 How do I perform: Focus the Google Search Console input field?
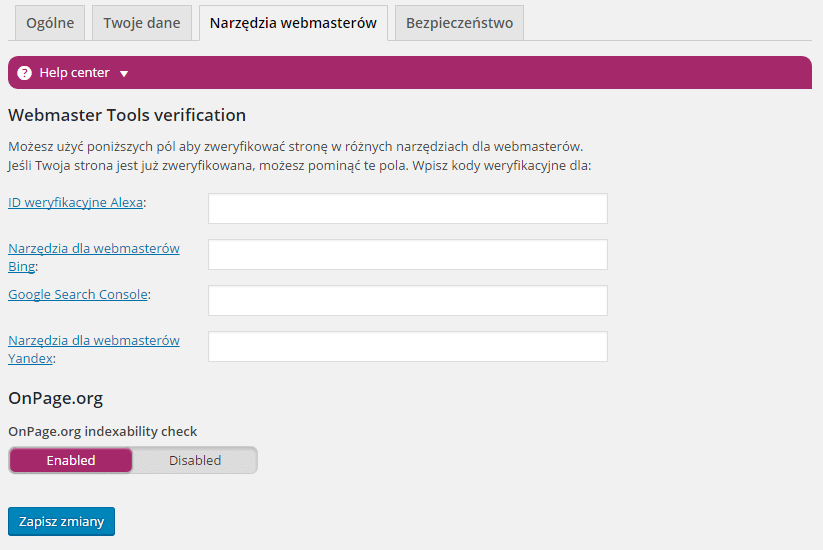pyautogui.click(x=408, y=301)
